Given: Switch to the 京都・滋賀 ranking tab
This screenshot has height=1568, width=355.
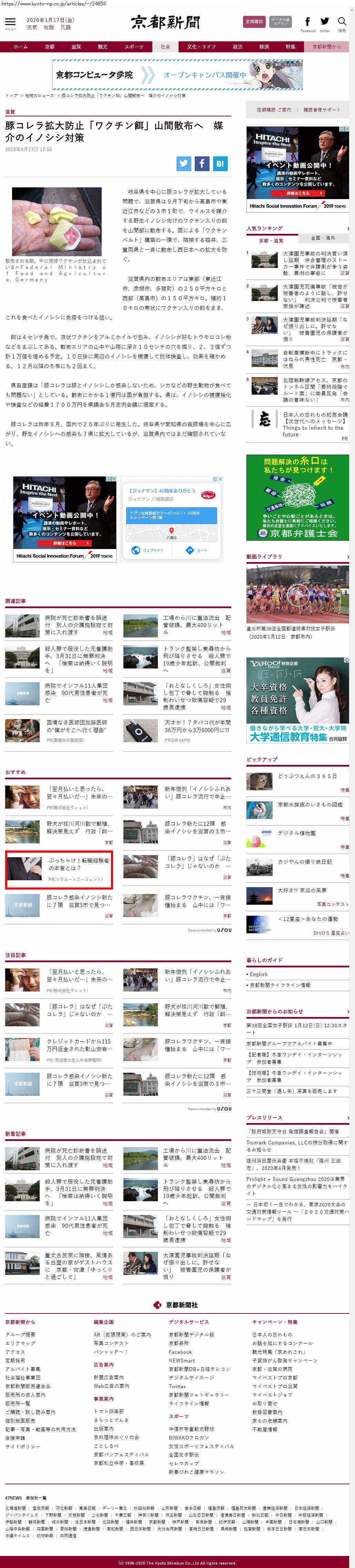Looking at the screenshot, I should [272, 240].
